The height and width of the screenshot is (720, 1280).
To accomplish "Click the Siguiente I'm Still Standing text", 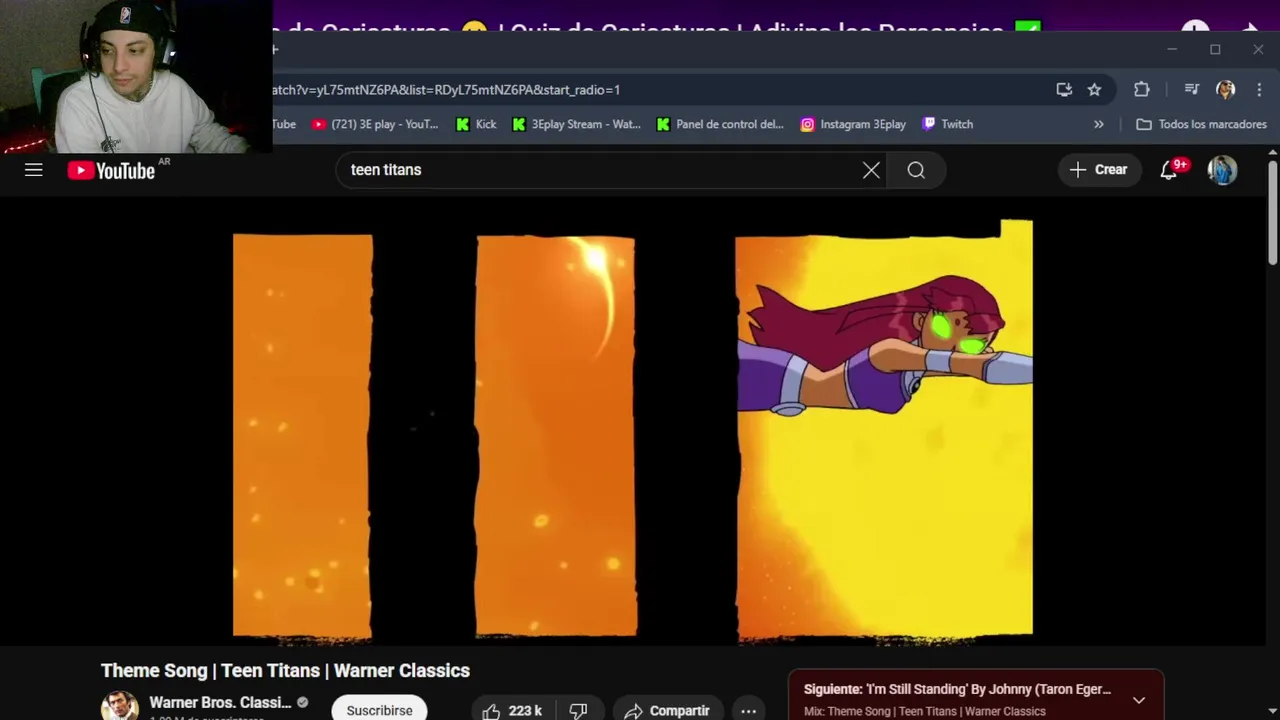I will (x=957, y=689).
